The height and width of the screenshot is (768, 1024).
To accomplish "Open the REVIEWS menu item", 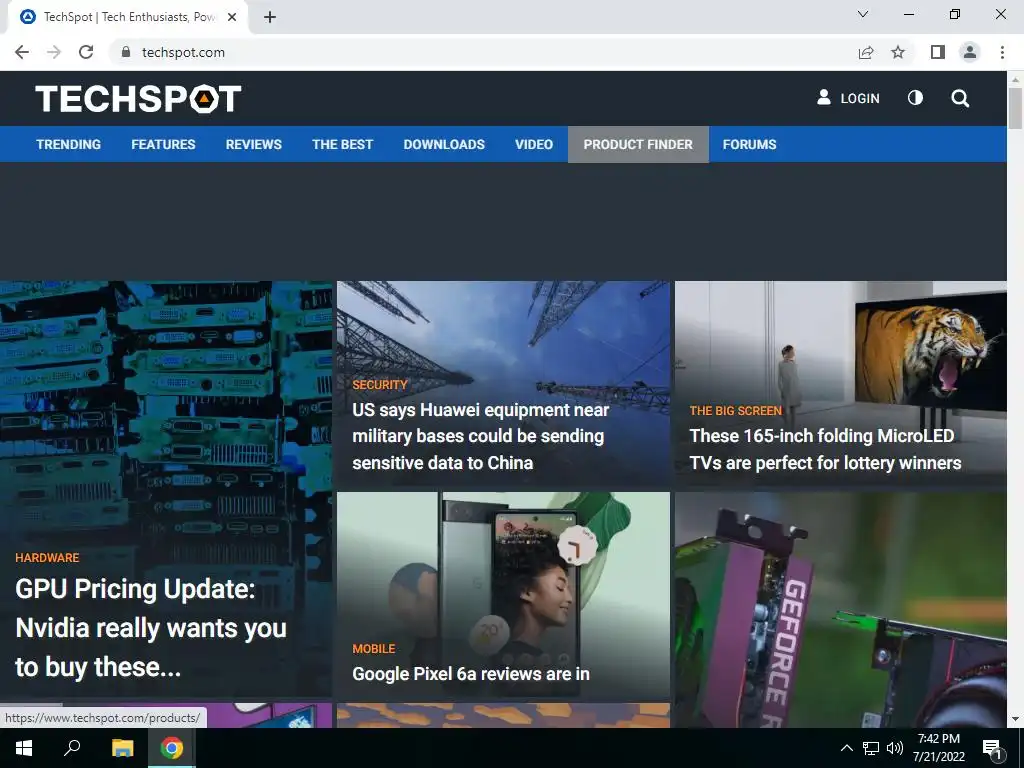I will 253,144.
